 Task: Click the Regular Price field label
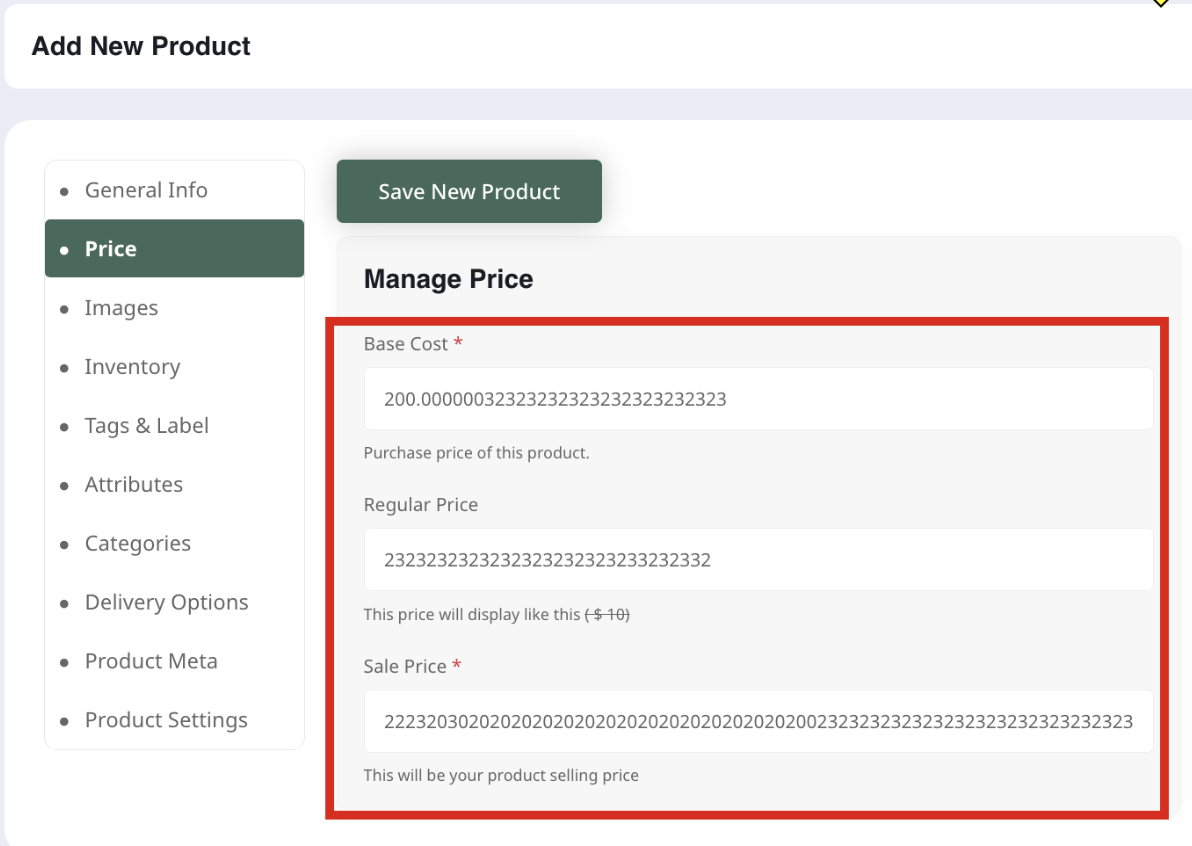421,505
